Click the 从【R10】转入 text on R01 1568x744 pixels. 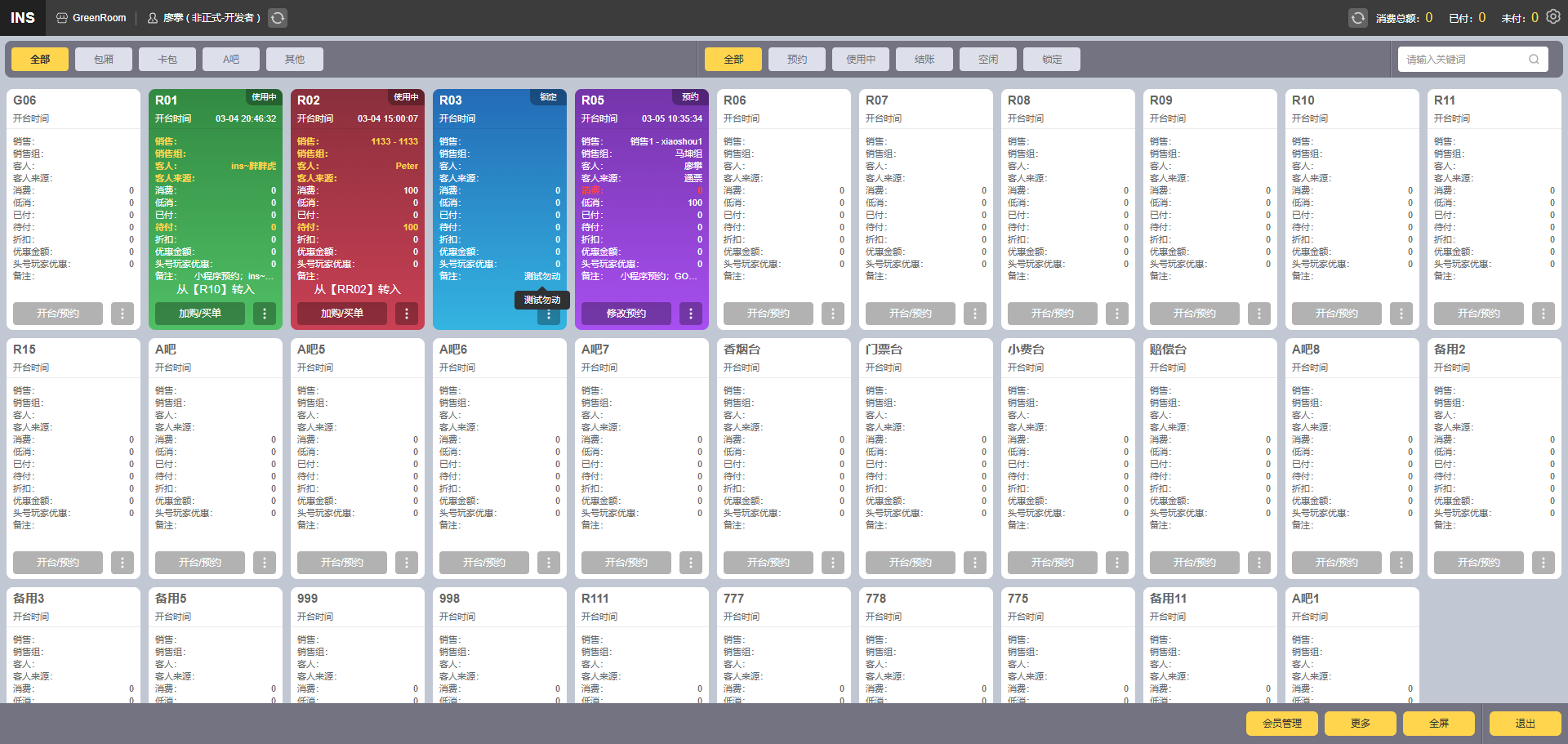[x=216, y=289]
